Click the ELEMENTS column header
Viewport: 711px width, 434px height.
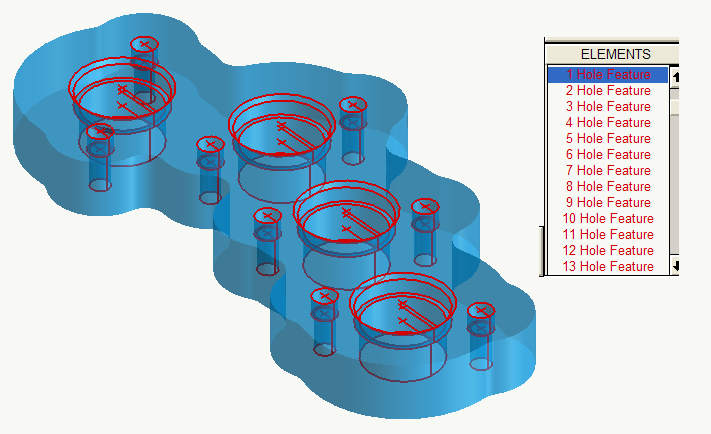coord(613,54)
